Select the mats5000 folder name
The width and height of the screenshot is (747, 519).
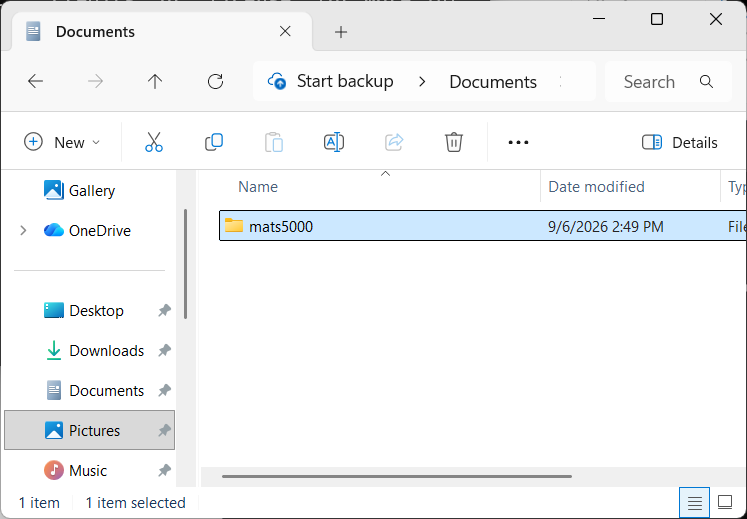[281, 226]
